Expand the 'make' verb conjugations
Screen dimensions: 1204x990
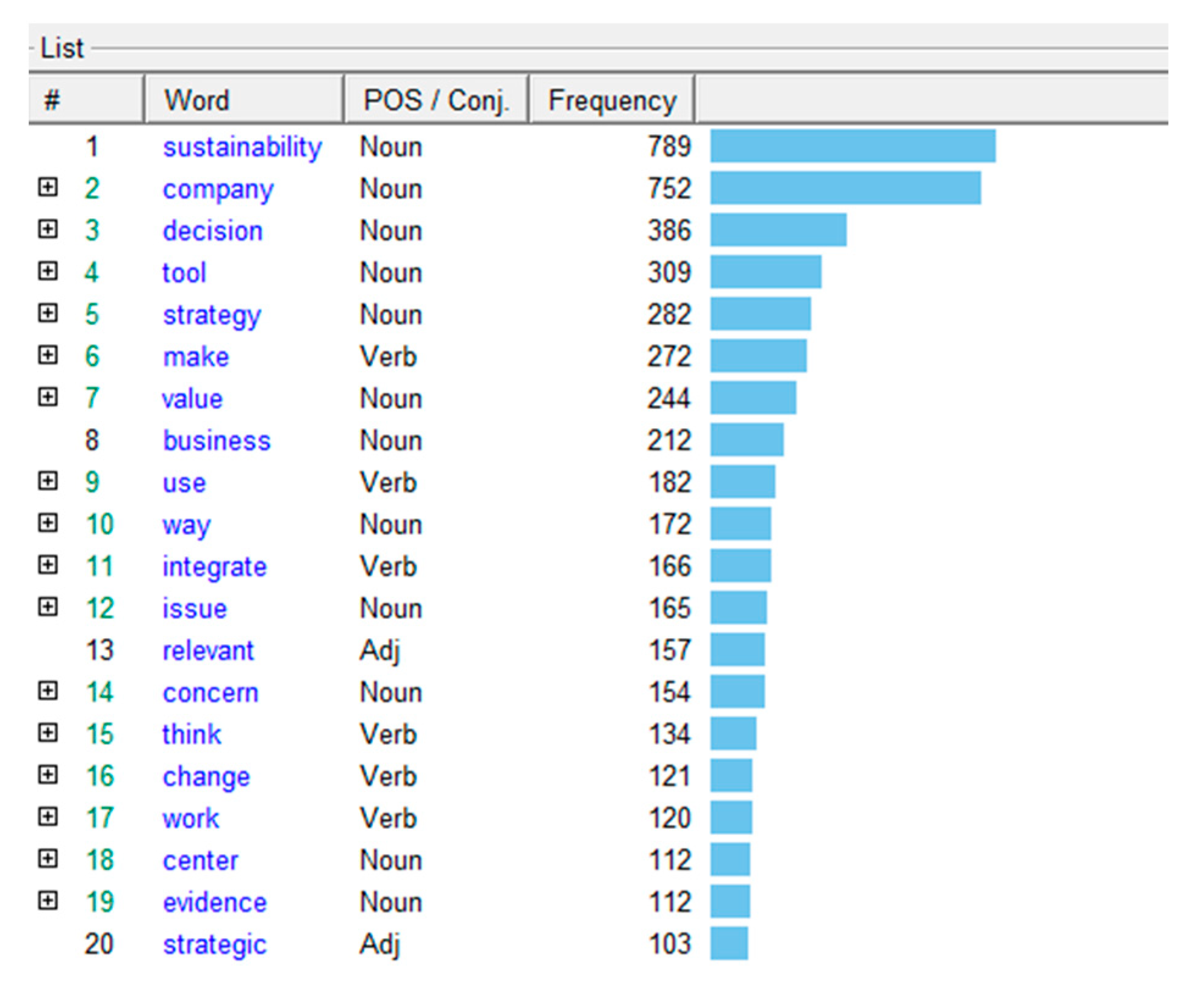coord(48,355)
